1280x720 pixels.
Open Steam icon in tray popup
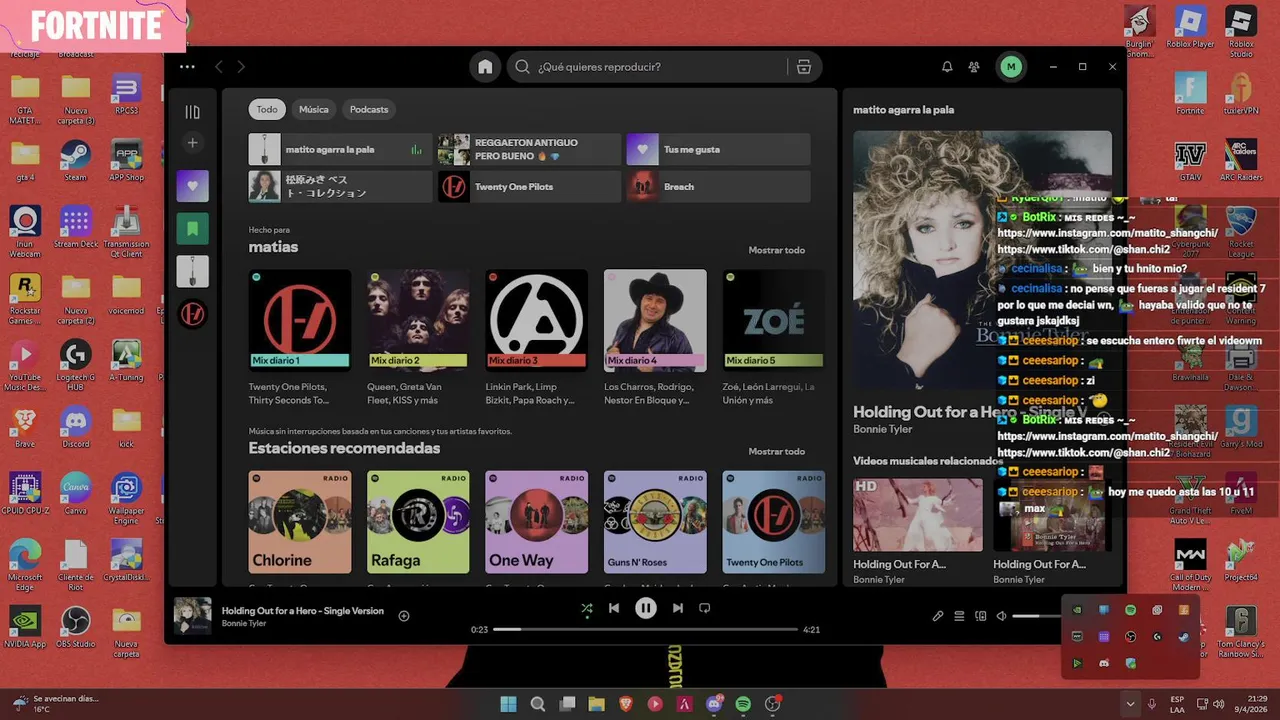coord(1184,636)
